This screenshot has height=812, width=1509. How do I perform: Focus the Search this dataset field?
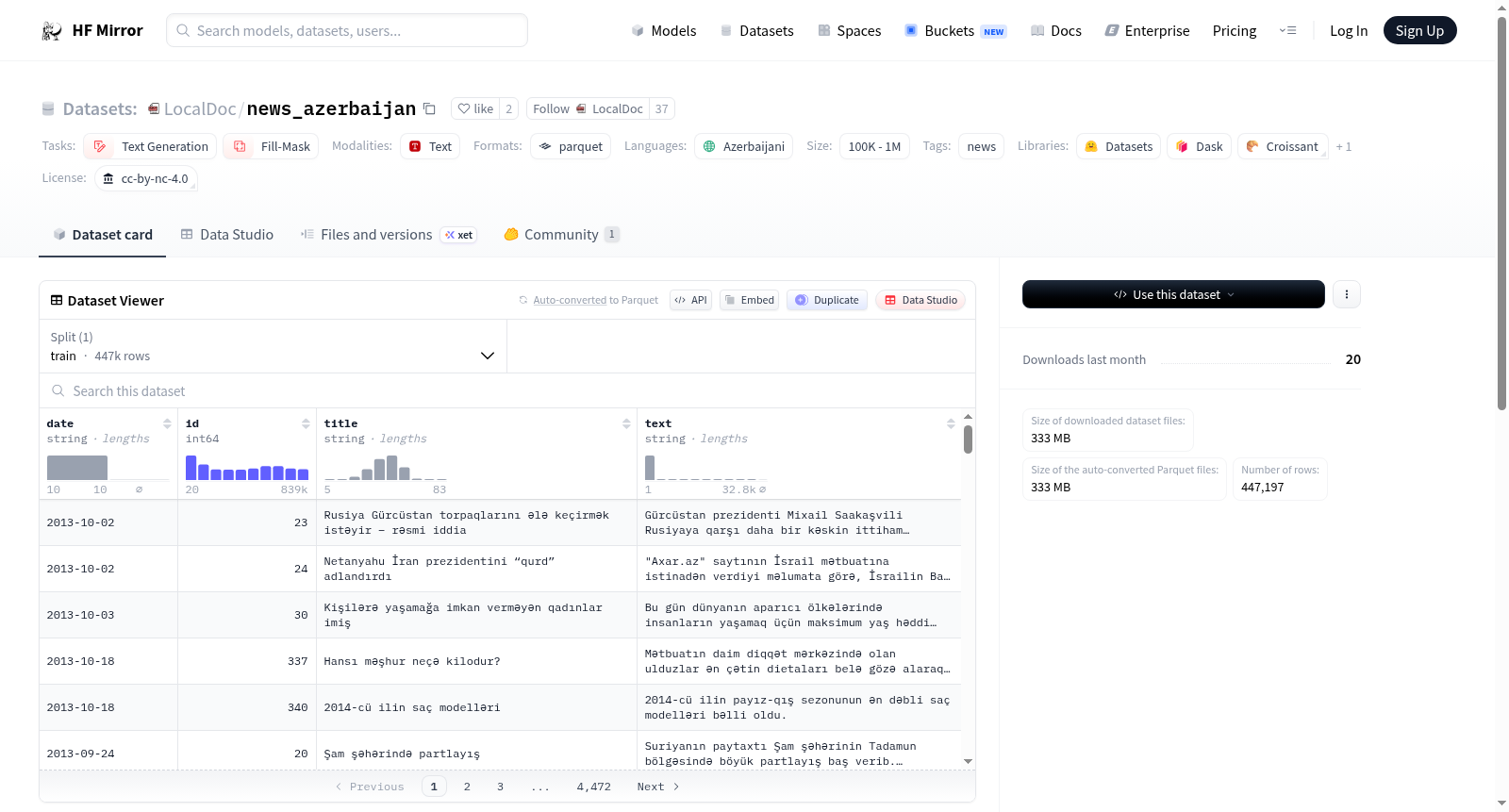coord(507,390)
